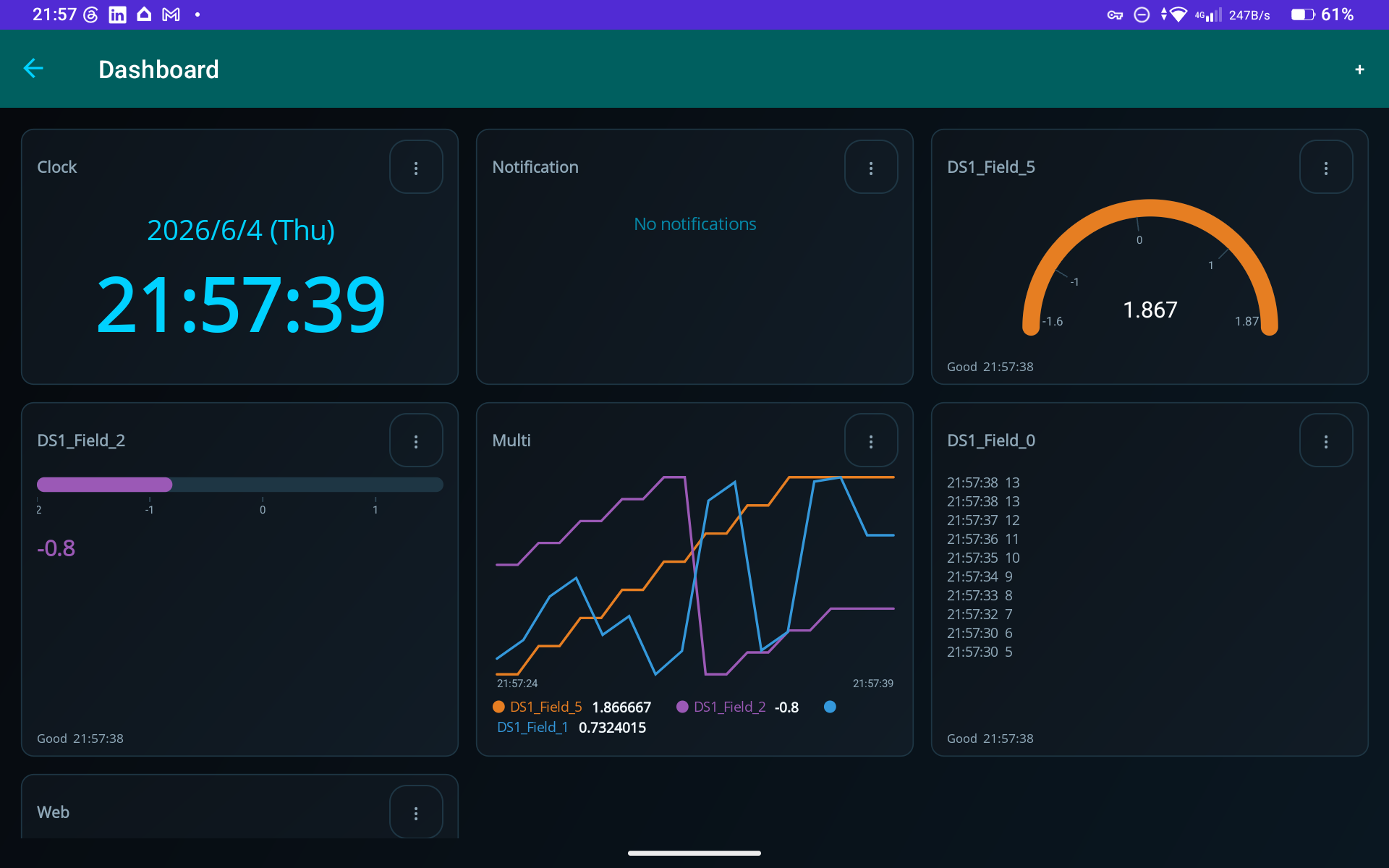Tap the Wi-Fi icon in status bar
This screenshot has height=868, width=1389.
tap(1178, 15)
